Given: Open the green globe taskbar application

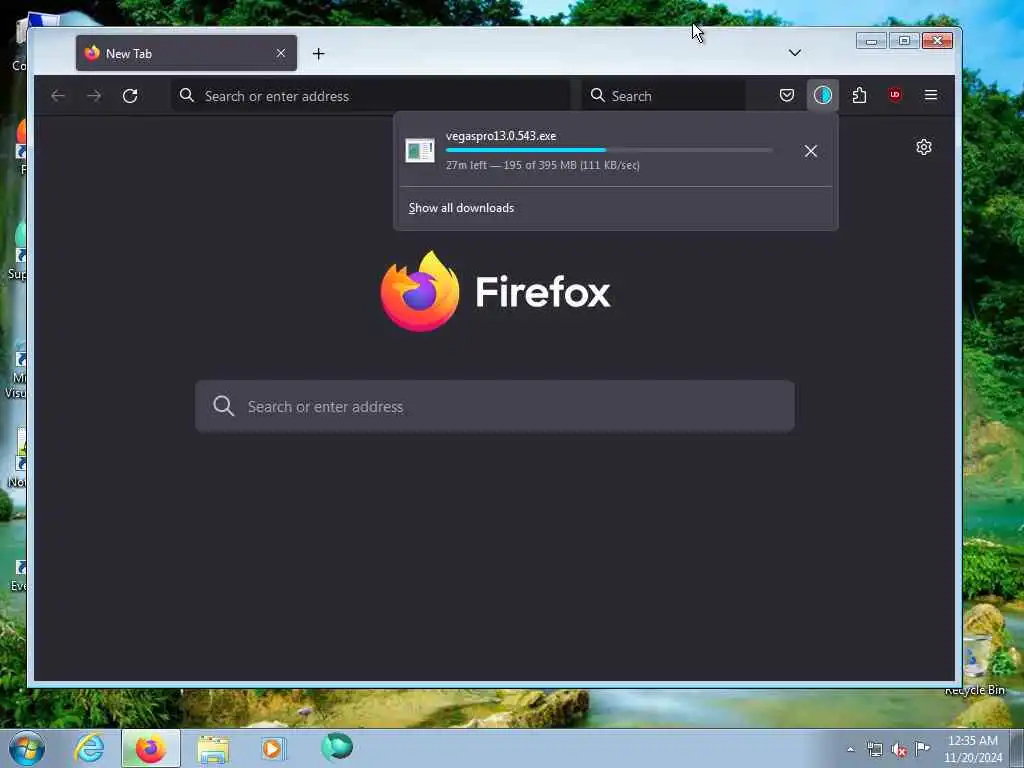Looking at the screenshot, I should (337, 747).
